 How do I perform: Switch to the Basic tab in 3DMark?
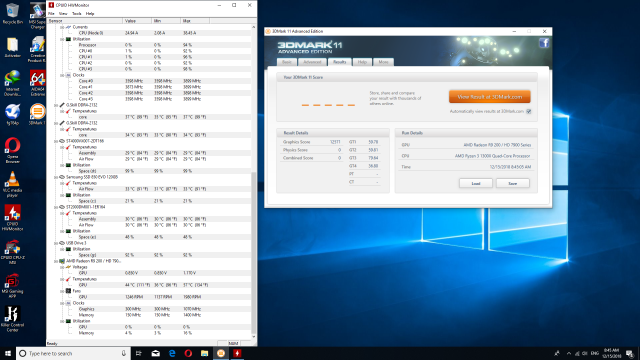(x=287, y=62)
